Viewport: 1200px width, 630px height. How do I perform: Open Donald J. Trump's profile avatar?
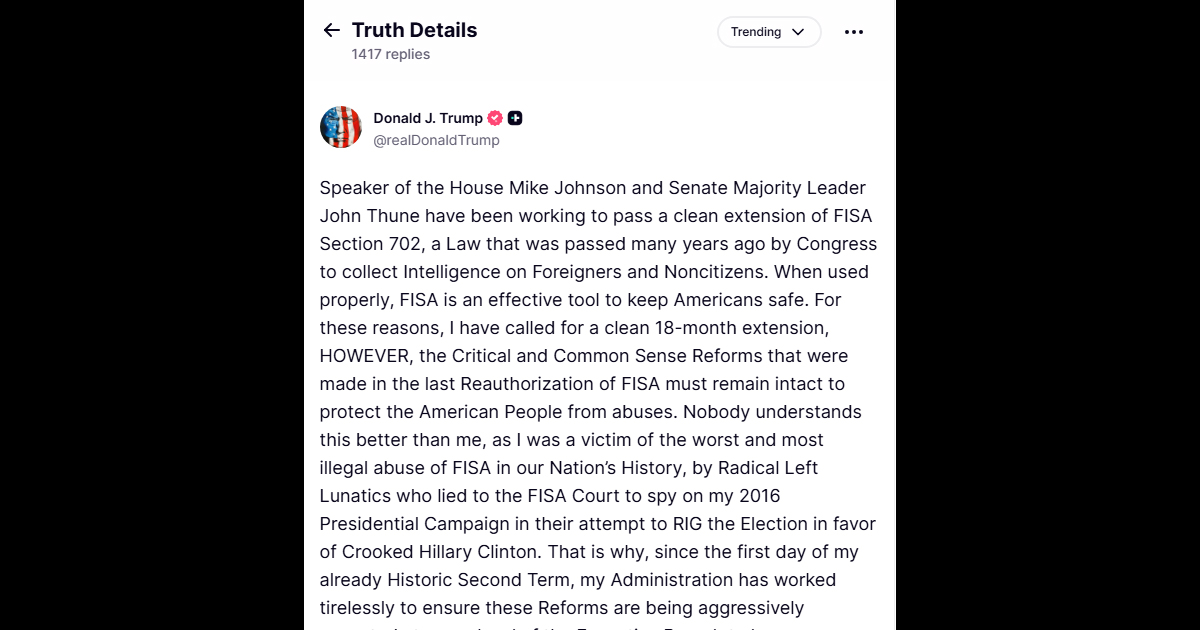(x=341, y=127)
